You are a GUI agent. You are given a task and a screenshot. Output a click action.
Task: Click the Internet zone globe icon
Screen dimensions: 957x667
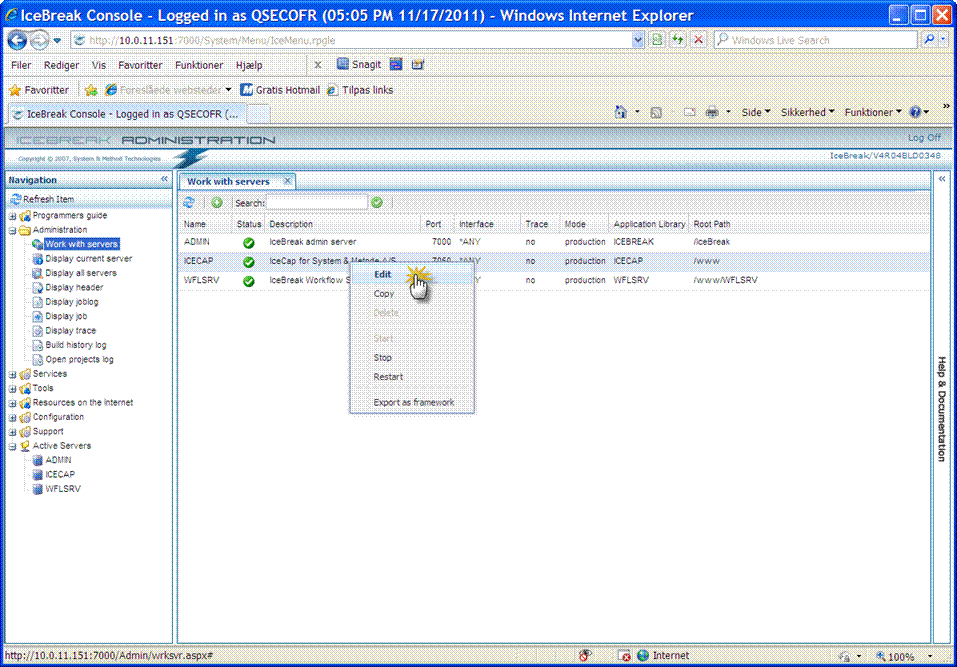click(643, 655)
